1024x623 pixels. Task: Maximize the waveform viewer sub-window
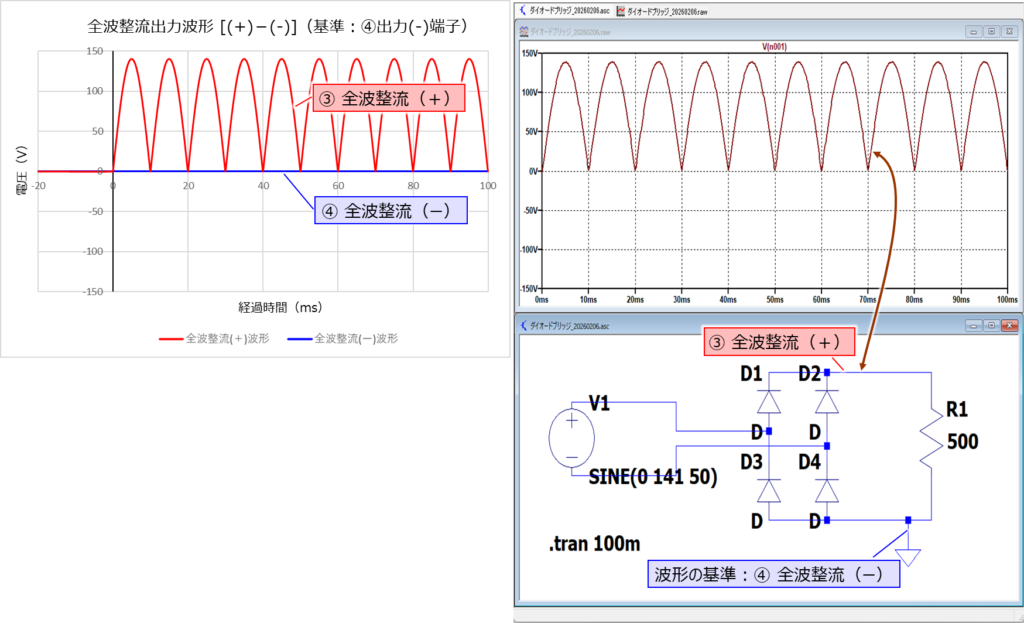(990, 31)
